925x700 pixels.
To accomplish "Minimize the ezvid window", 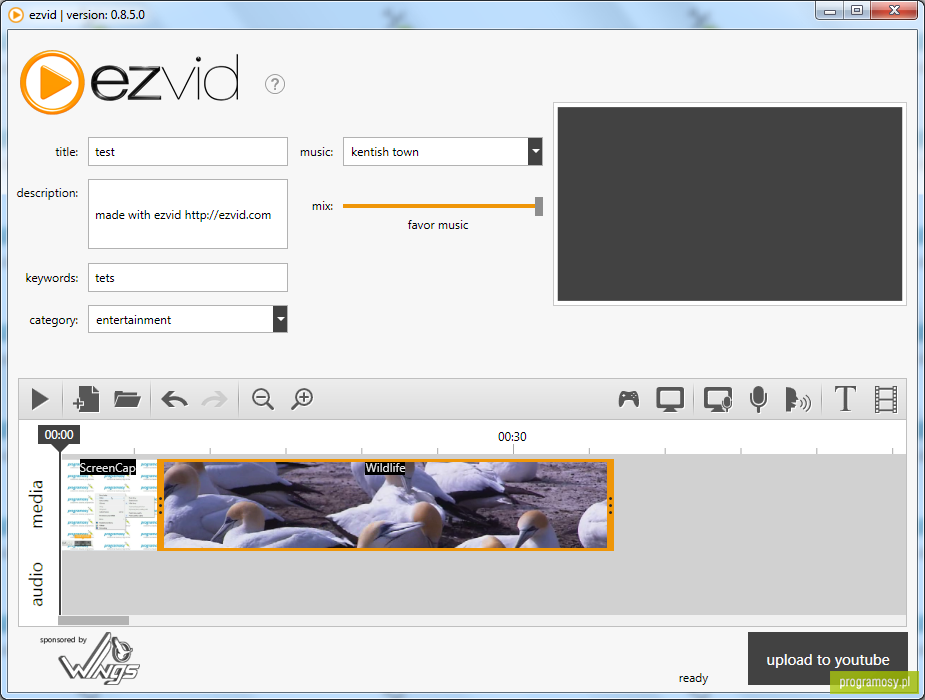I will (x=829, y=11).
